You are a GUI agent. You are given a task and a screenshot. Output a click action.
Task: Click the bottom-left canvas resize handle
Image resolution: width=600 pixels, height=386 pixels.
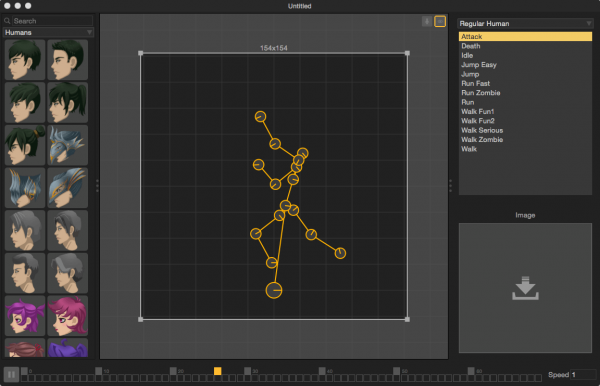140,319
